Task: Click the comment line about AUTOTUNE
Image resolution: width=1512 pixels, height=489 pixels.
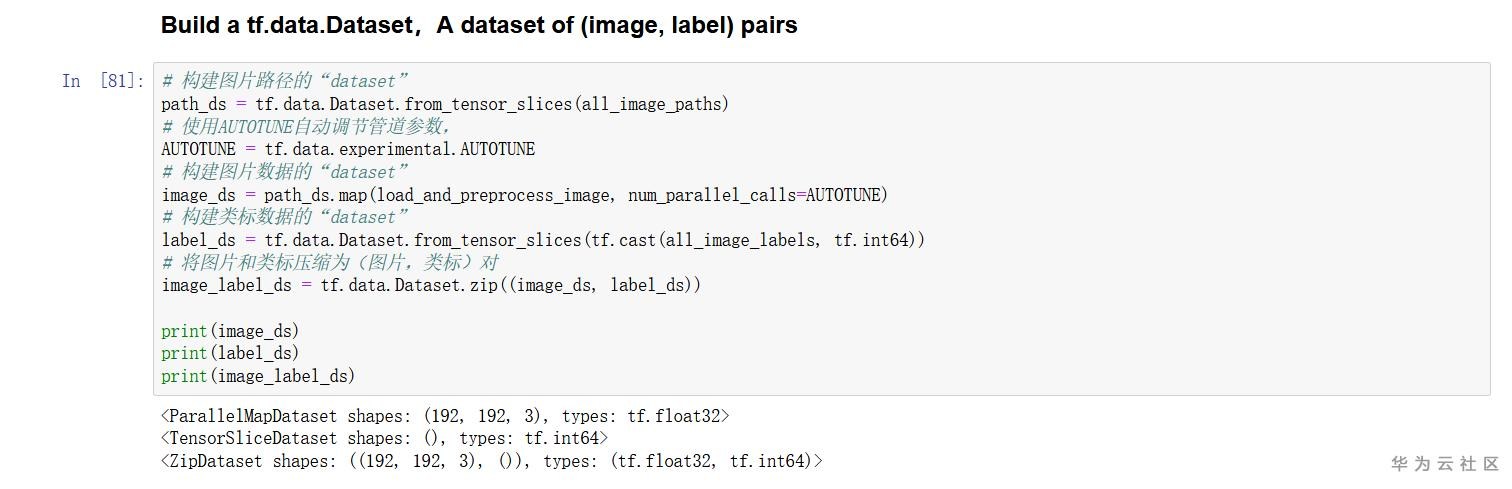Action: (307, 127)
